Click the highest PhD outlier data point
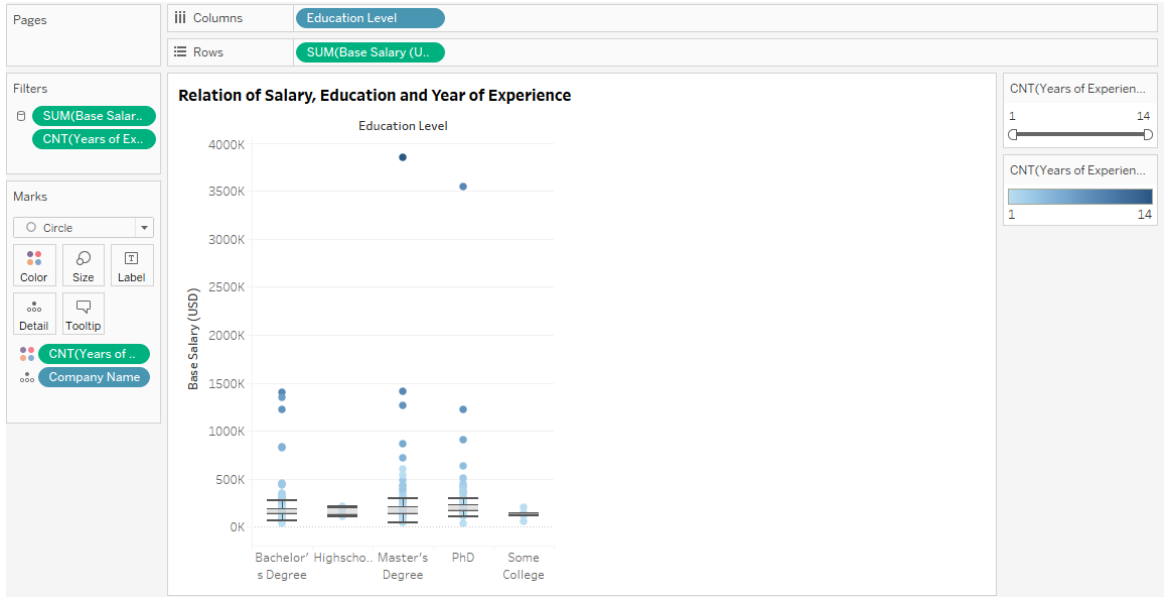Image resolution: width=1169 pixels, height=605 pixels. click(x=462, y=186)
